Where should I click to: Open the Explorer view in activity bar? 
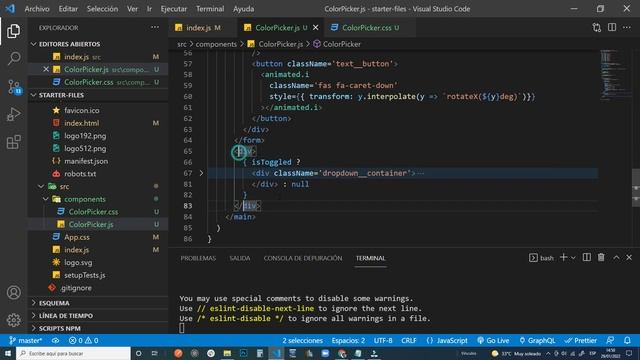13,31
